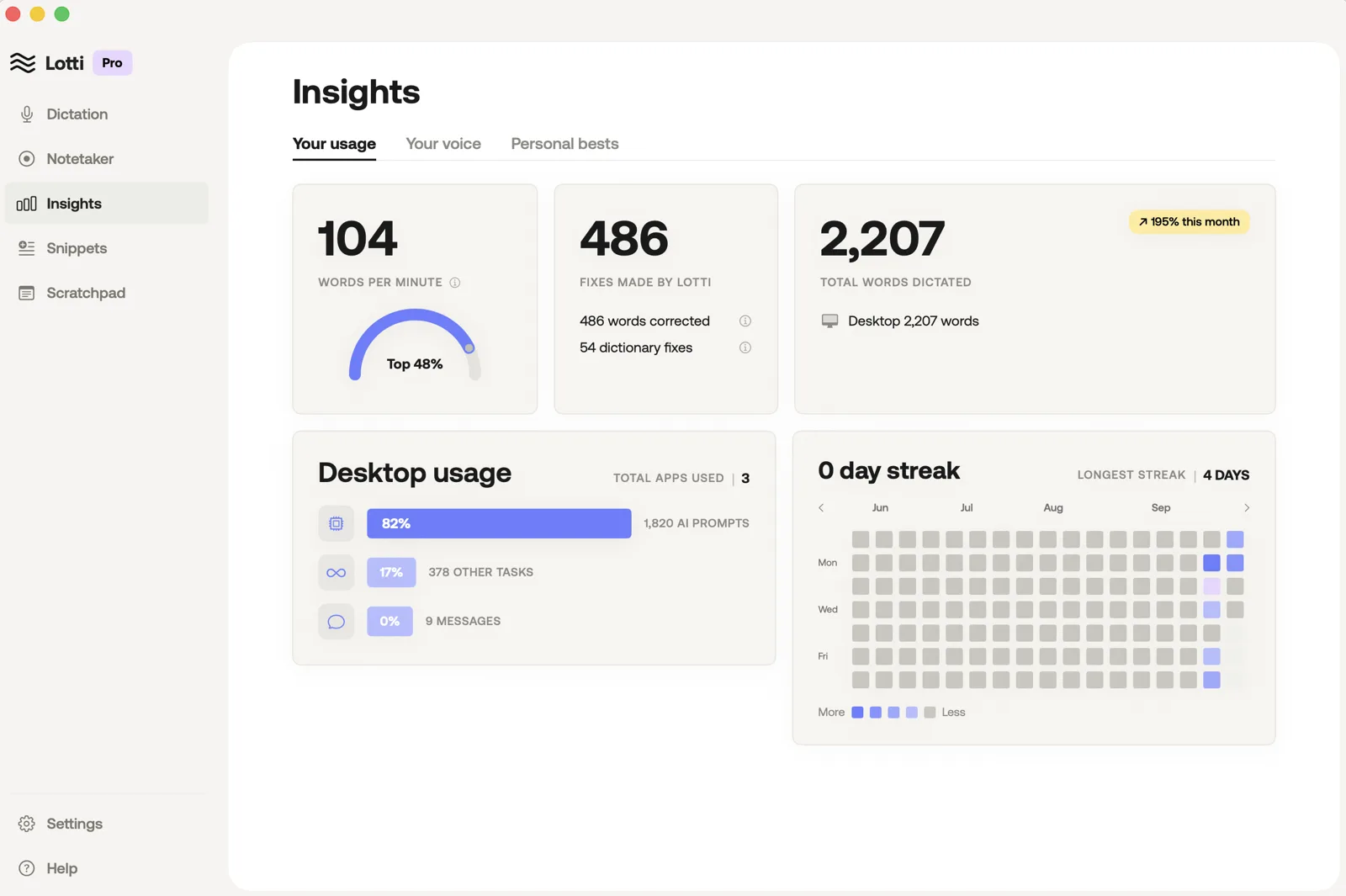The width and height of the screenshot is (1346, 896).
Task: Click info icon beside Words Per Minute
Action: tap(455, 283)
